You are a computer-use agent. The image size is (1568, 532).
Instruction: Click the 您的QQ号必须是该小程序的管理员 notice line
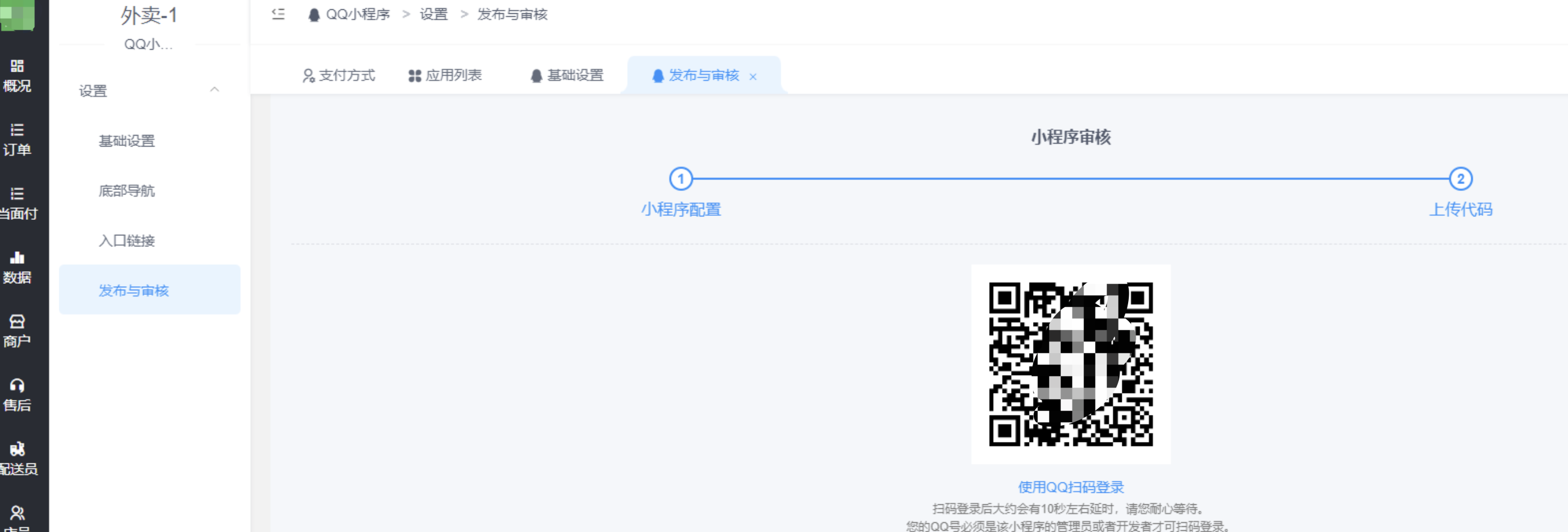1069,525
